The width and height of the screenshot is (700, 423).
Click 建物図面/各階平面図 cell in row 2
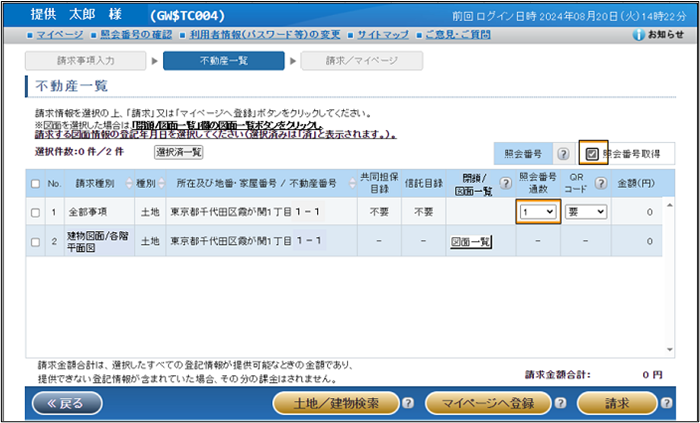99,242
